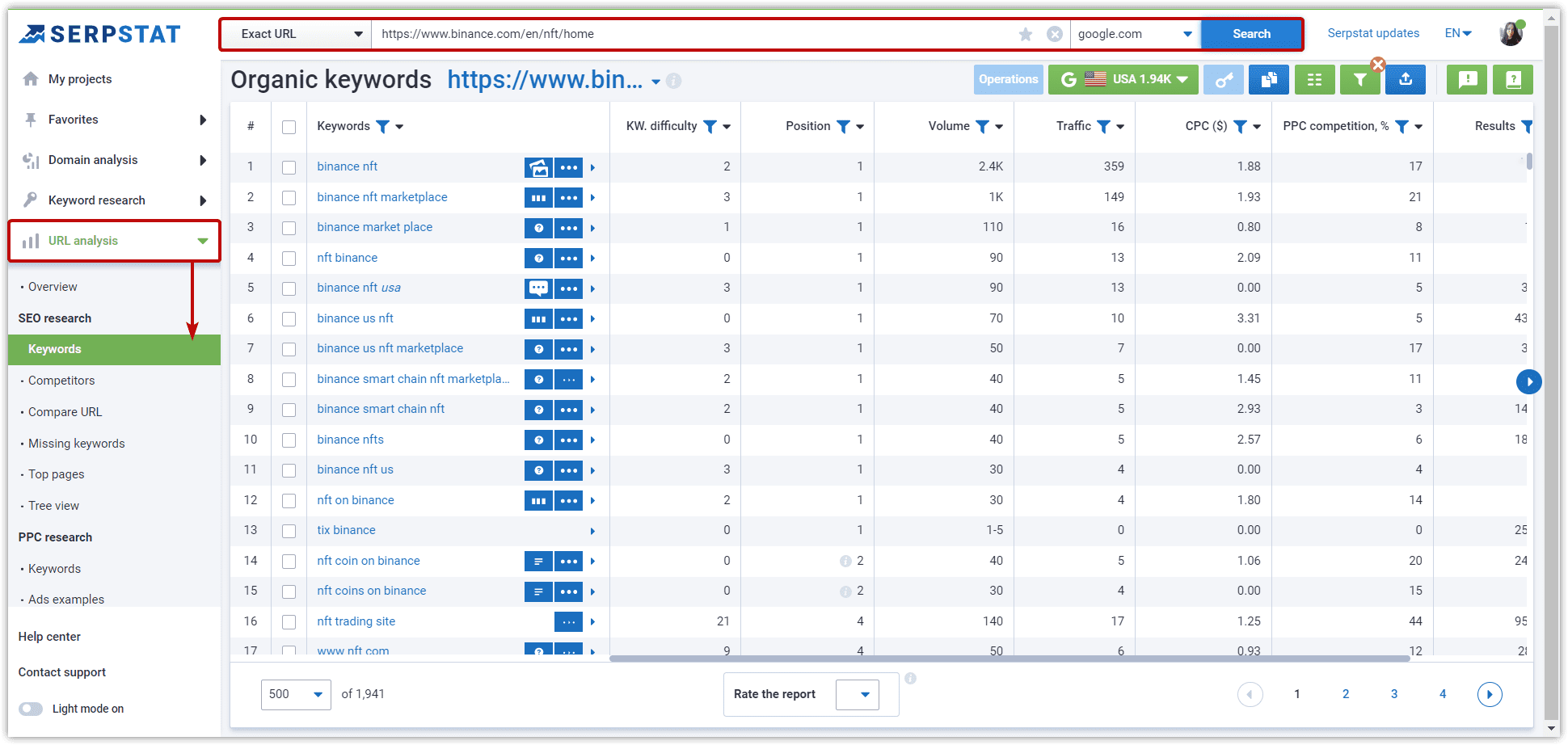Open the Rate the report dropdown
Viewport: 1568px width, 745px height.
pos(858,694)
